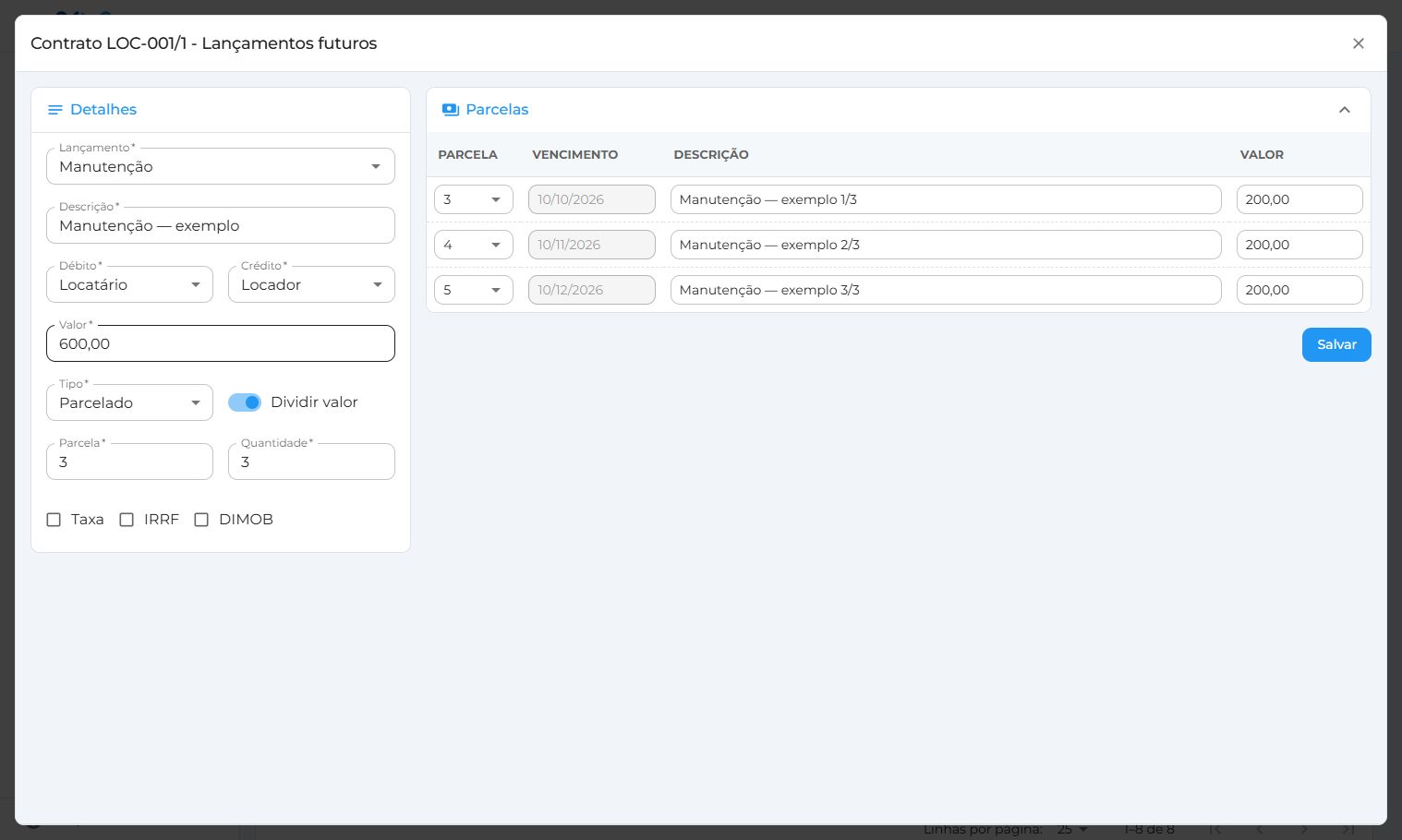This screenshot has height=840, width=1402.
Task: Click the Quantidade field
Action: pyautogui.click(x=311, y=462)
